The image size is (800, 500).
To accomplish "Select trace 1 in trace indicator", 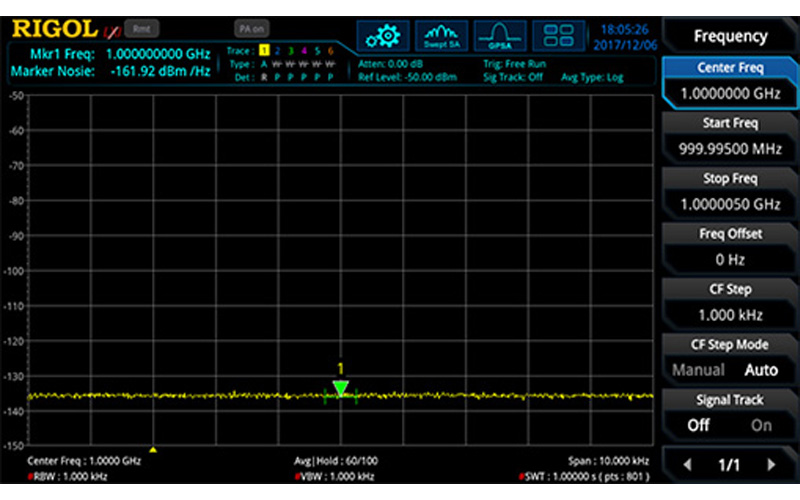I will pyautogui.click(x=265, y=50).
